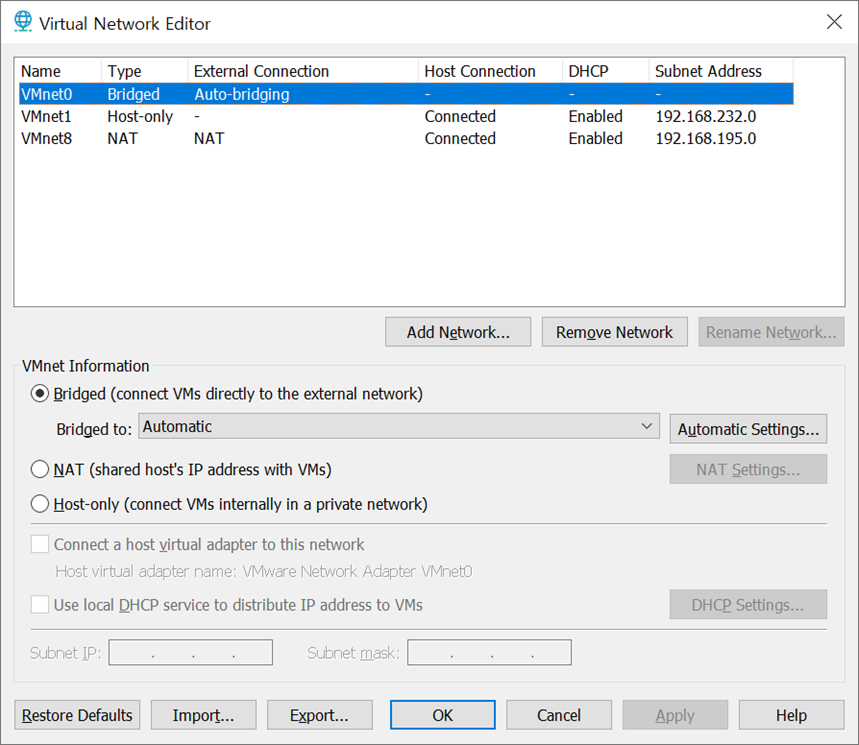The width and height of the screenshot is (859, 745).
Task: Open Help for the network editor
Action: coord(791,715)
